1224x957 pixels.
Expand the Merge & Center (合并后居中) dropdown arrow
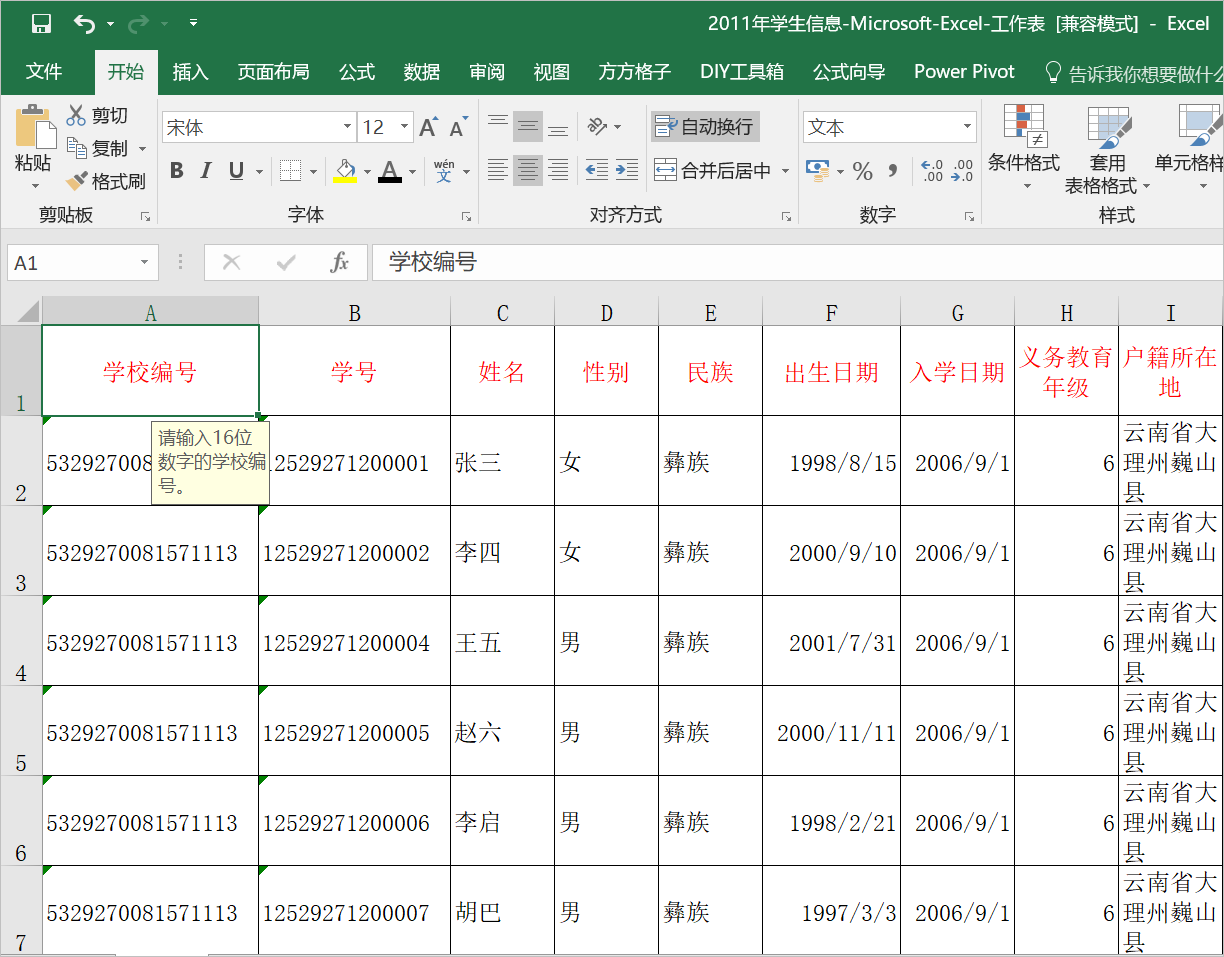coord(785,171)
